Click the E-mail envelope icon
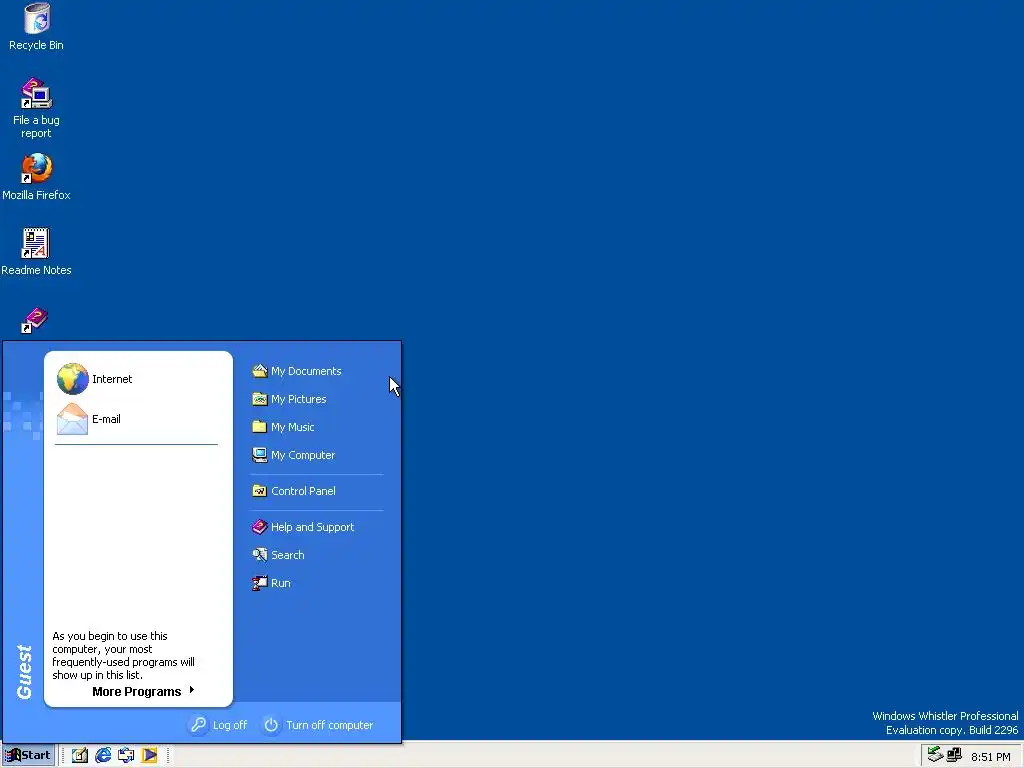1024x768 pixels. (x=72, y=419)
